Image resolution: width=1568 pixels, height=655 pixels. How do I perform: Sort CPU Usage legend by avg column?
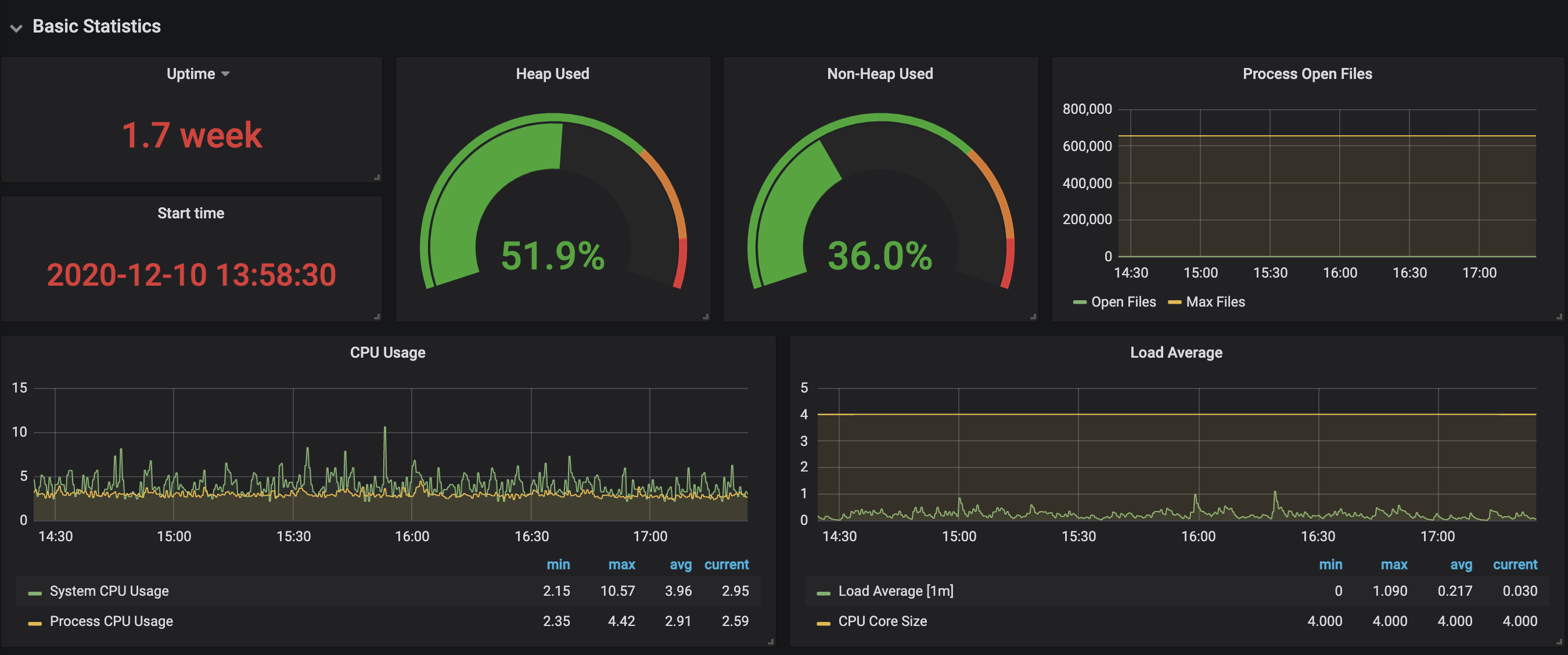pos(680,564)
